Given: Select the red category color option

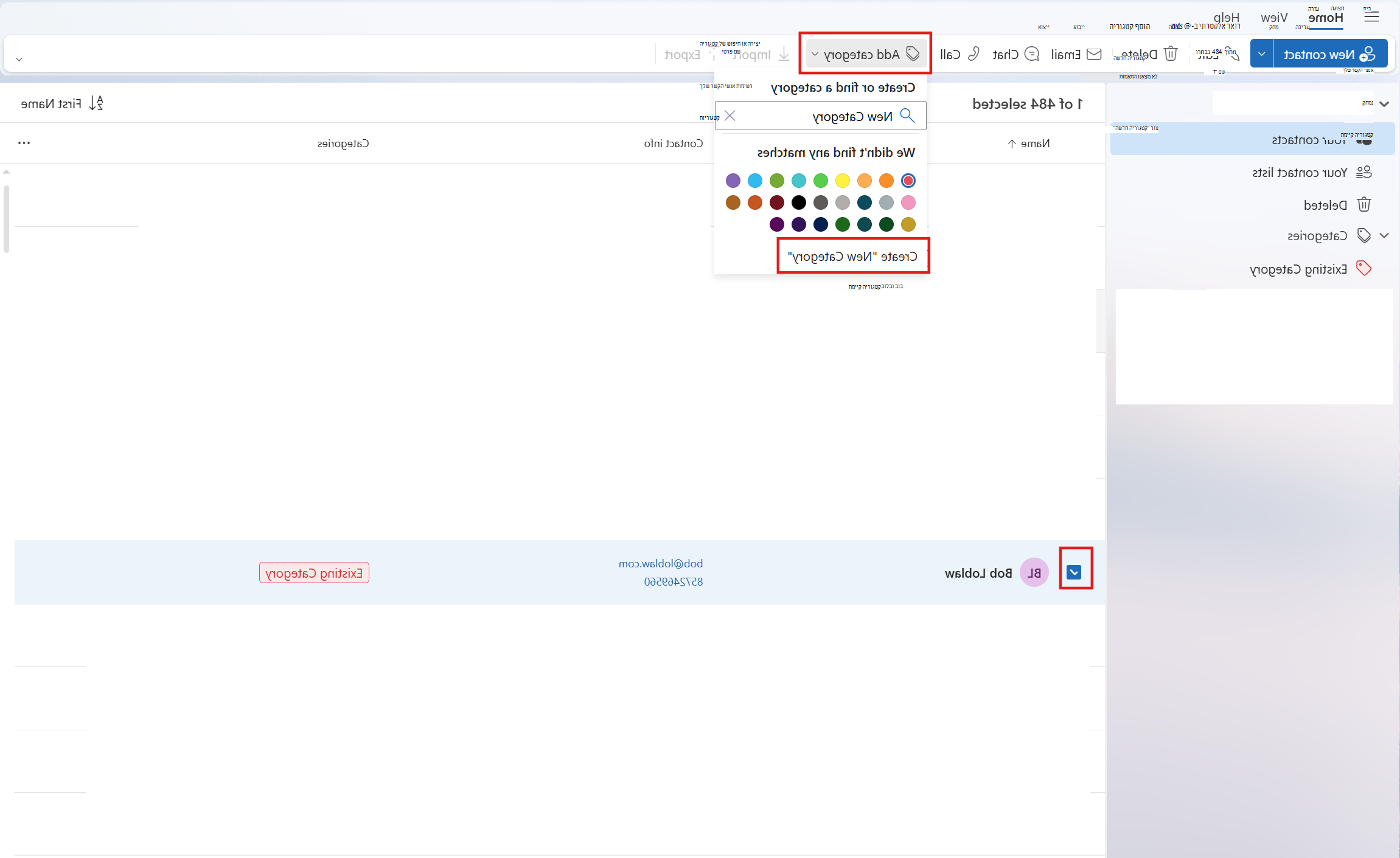Looking at the screenshot, I should coord(908,181).
